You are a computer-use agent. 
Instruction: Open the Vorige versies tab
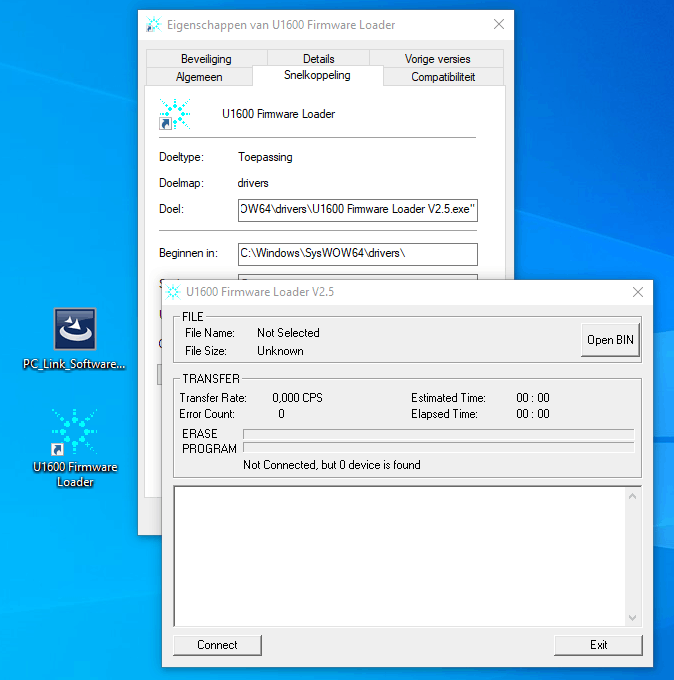point(437,59)
